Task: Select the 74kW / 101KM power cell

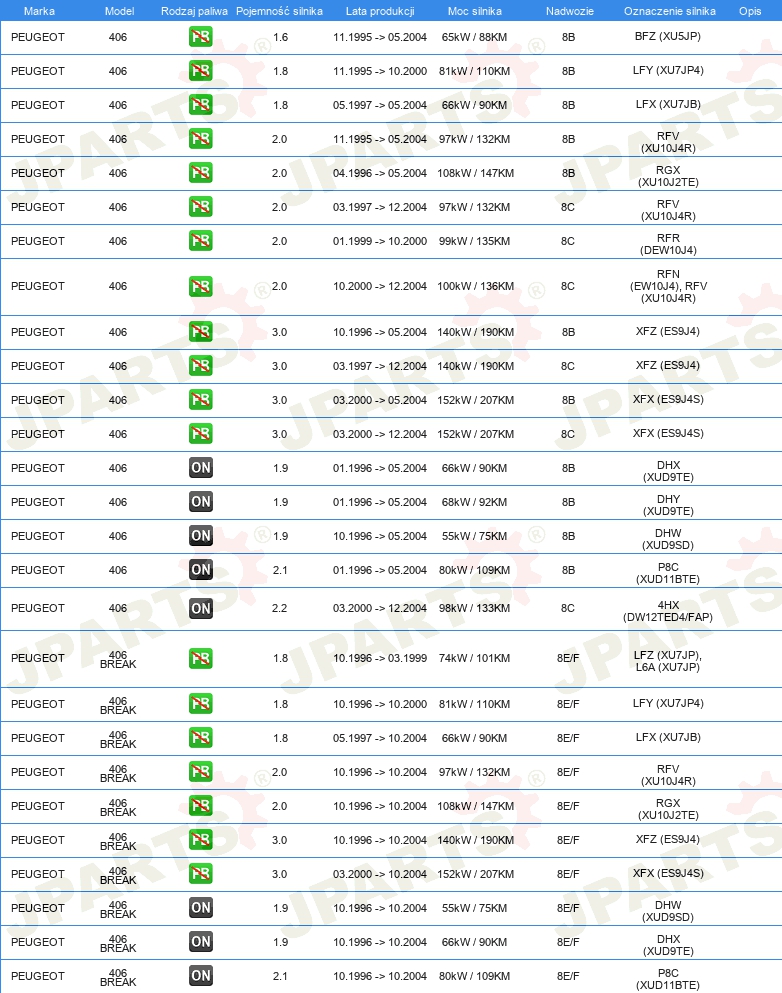Action: [474, 659]
